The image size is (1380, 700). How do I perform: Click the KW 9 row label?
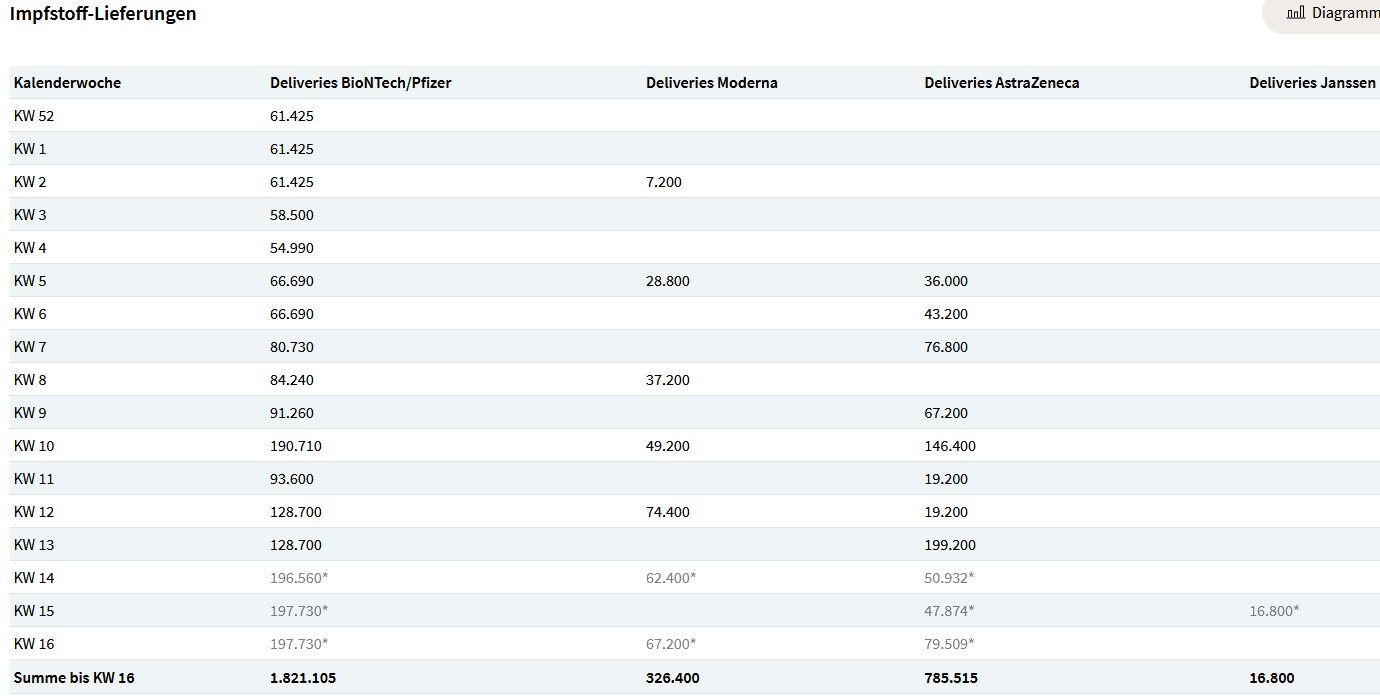click(30, 413)
